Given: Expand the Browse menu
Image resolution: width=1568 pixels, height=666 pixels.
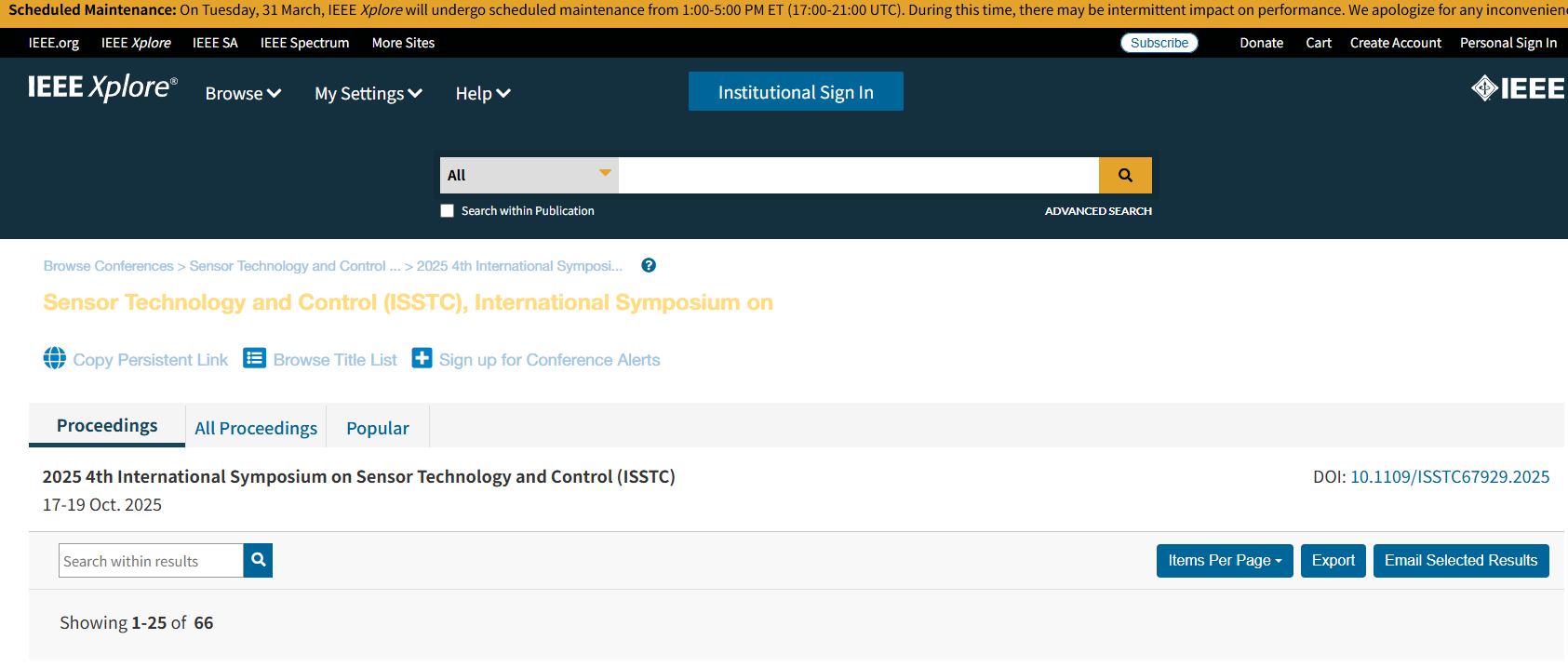Looking at the screenshot, I should pos(243,93).
